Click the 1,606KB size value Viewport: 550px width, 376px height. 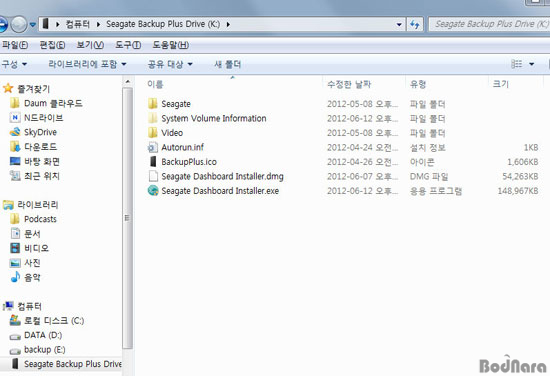[523, 162]
